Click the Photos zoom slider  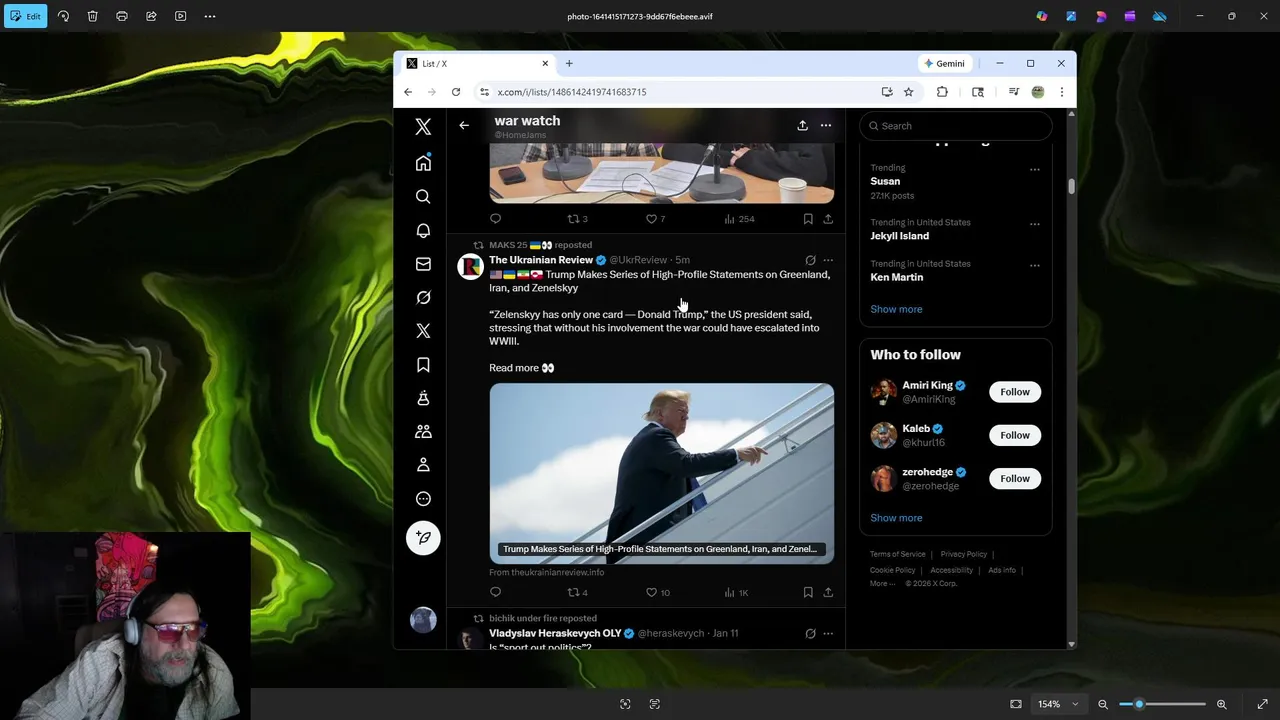coord(1162,704)
